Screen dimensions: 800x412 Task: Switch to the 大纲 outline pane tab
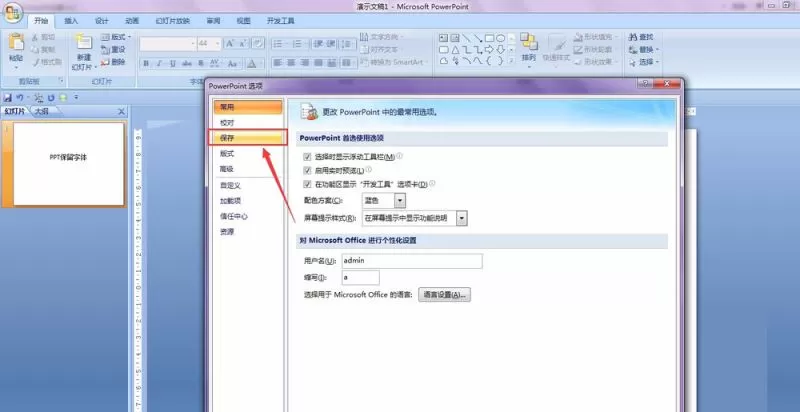coord(42,111)
